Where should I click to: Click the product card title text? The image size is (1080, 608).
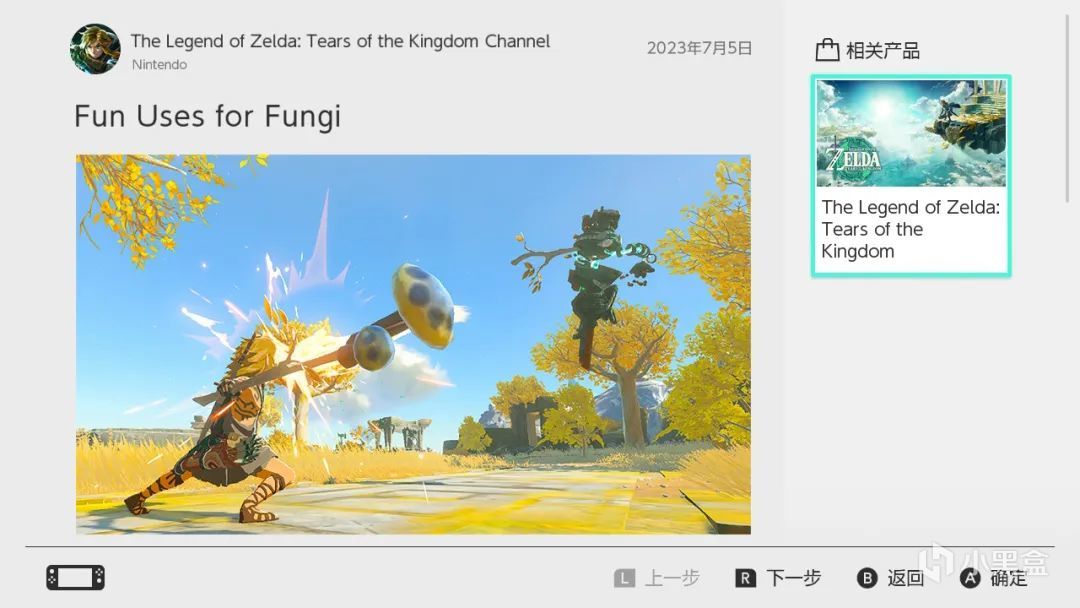(x=911, y=229)
